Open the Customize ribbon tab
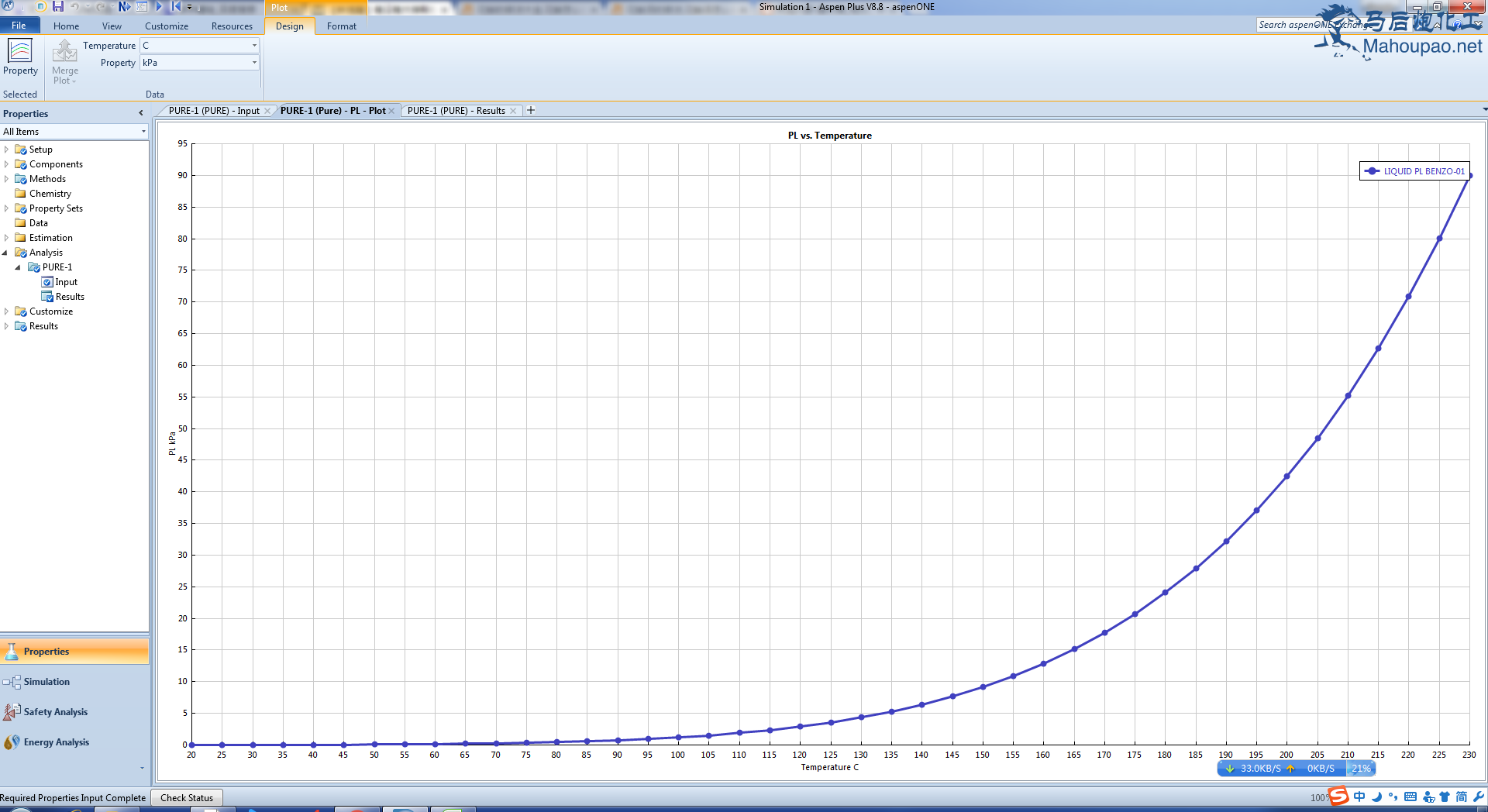This screenshot has height=812, width=1488. pyautogui.click(x=167, y=26)
